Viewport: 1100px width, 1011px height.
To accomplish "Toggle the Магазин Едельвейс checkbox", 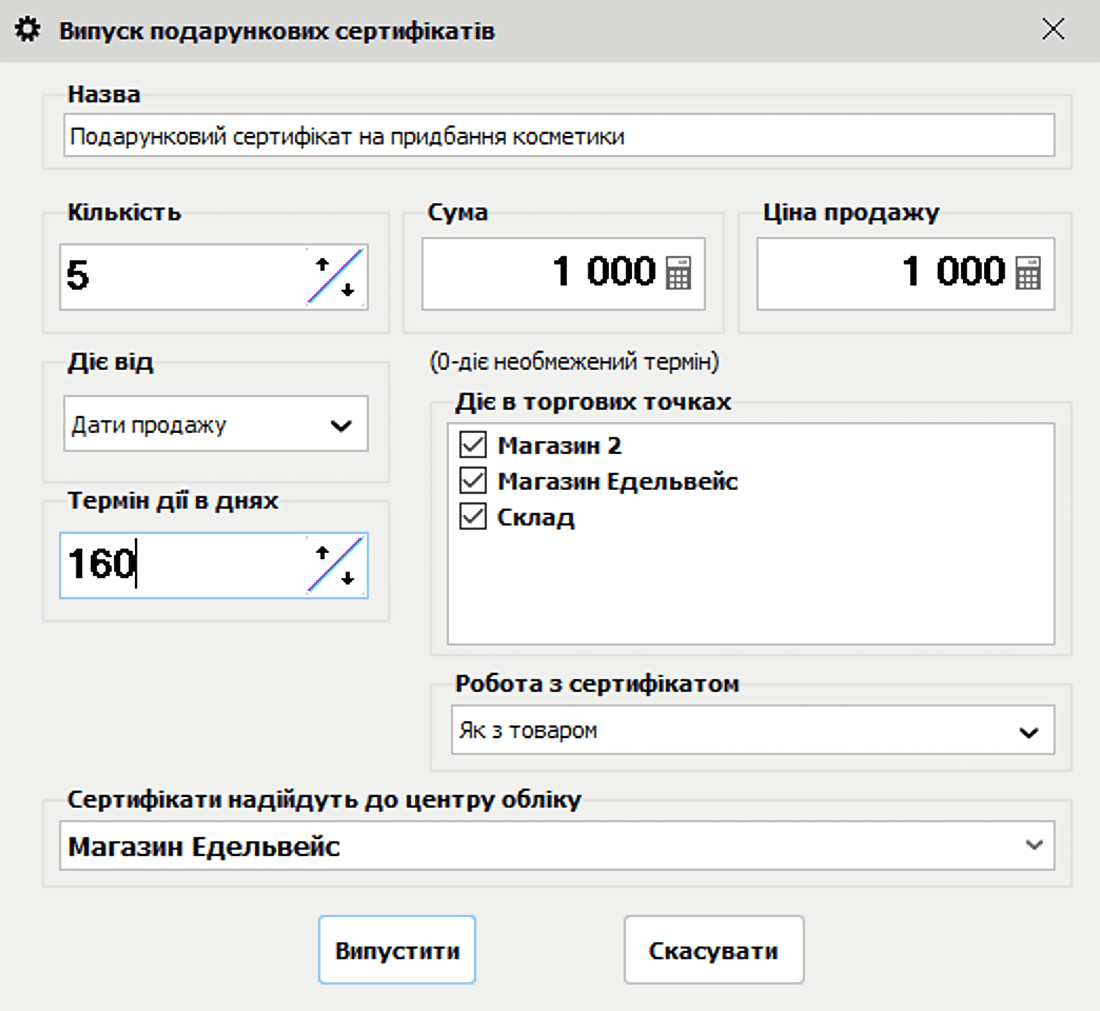I will point(472,482).
